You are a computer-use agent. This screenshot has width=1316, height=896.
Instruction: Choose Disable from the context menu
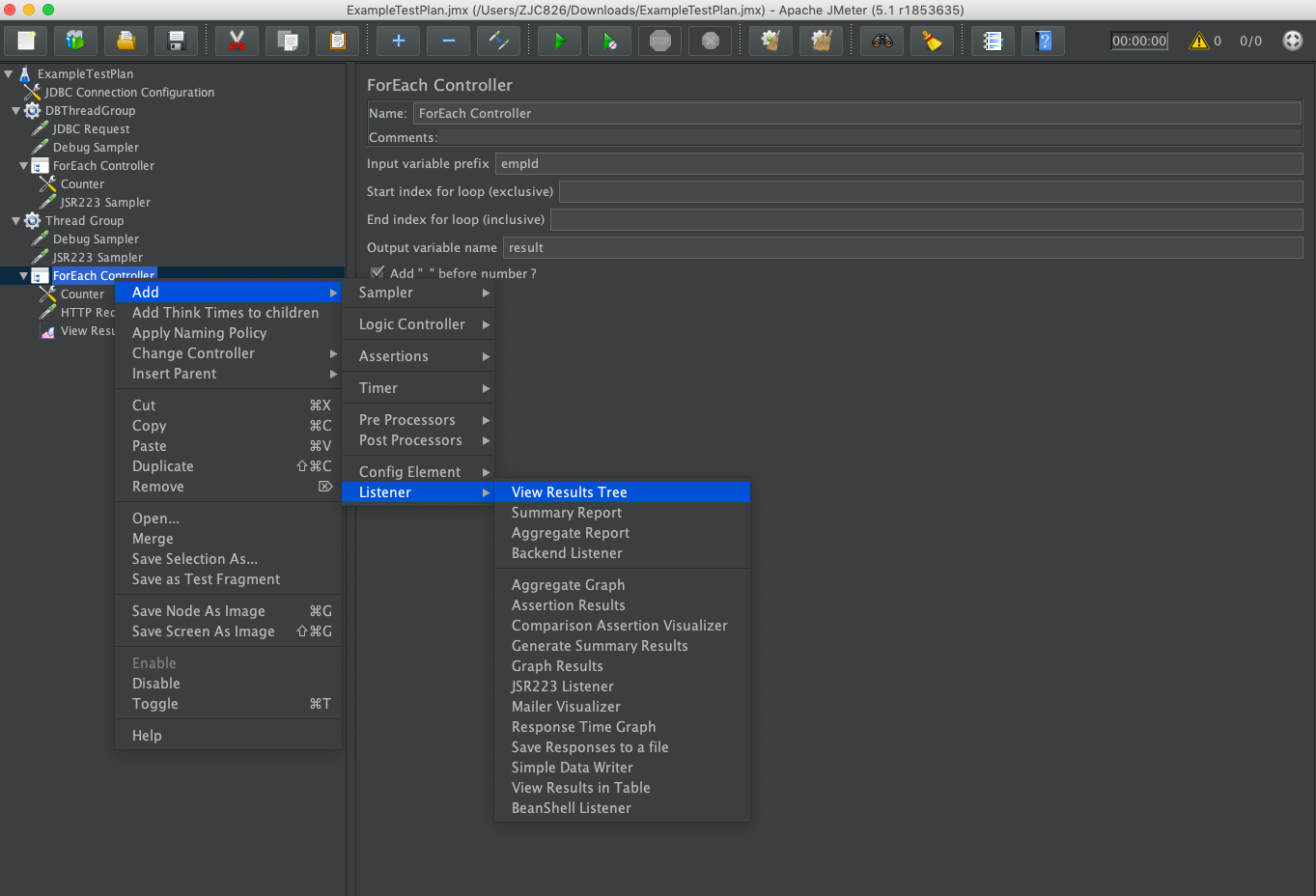[x=229, y=684]
